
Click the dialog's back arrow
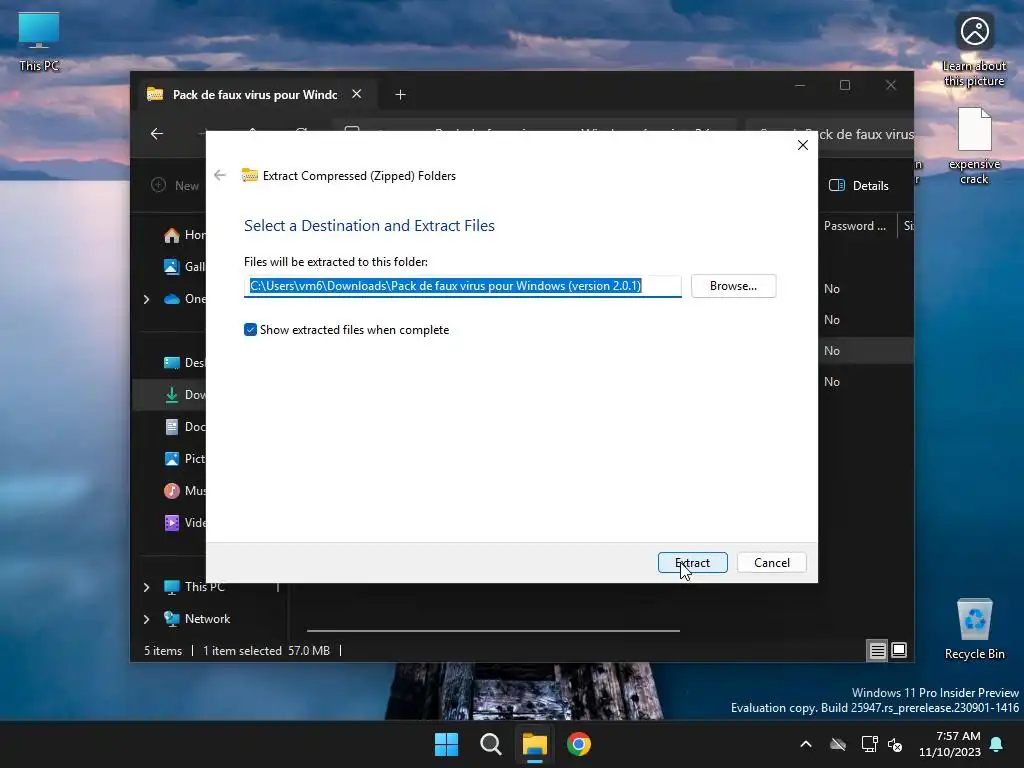pos(220,175)
